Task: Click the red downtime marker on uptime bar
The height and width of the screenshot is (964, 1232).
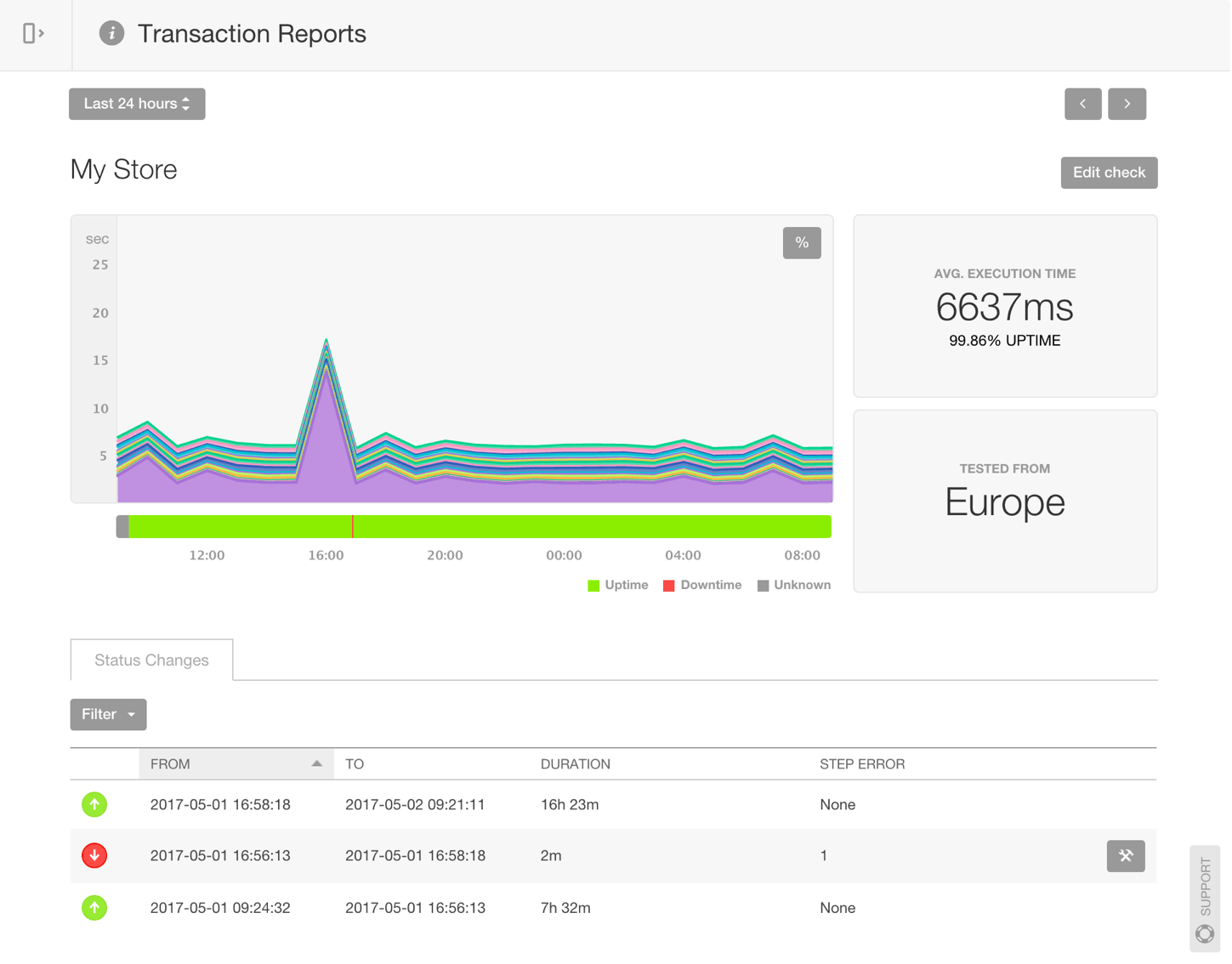Action: (353, 527)
